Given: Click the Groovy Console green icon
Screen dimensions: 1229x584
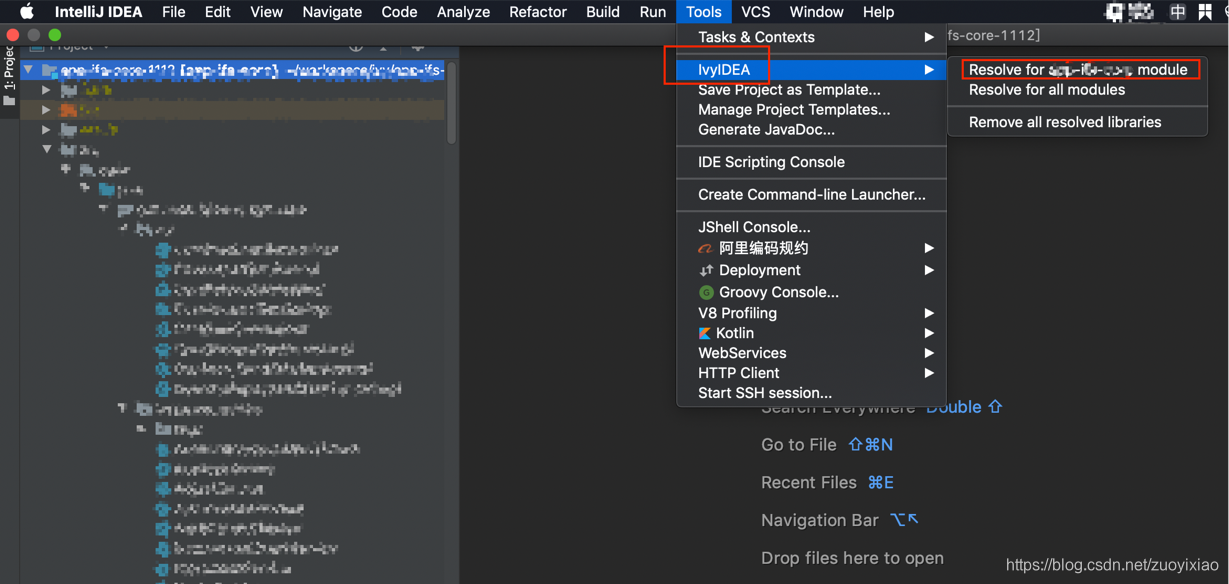Looking at the screenshot, I should tap(706, 292).
